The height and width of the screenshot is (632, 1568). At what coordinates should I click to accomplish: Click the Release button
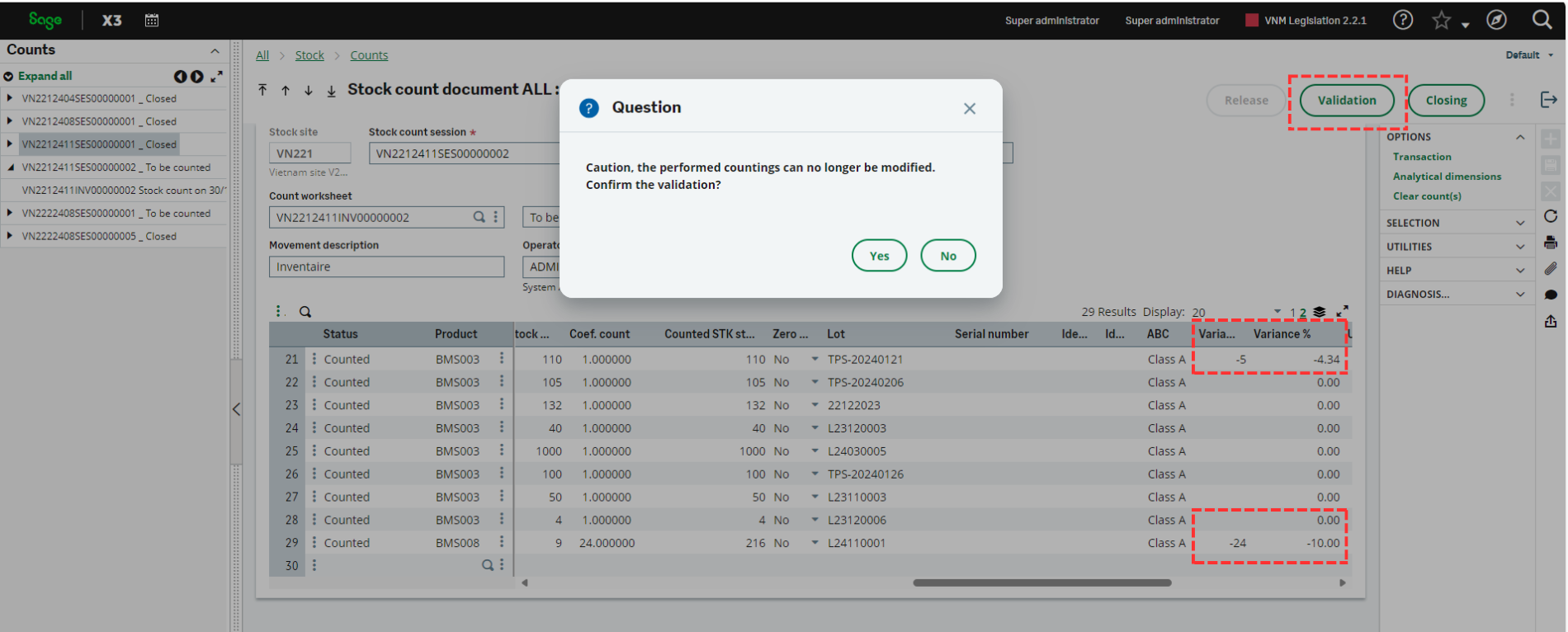[x=1246, y=100]
